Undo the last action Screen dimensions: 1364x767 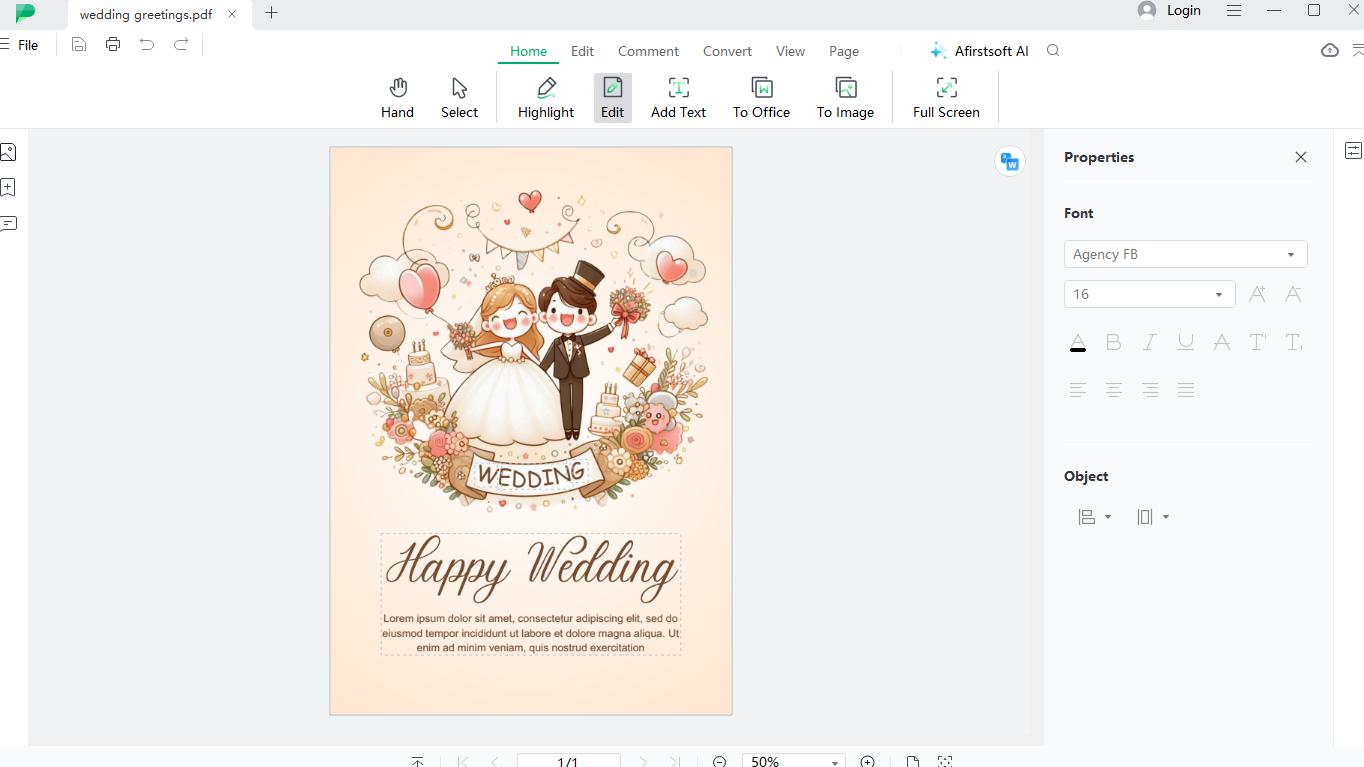coord(147,44)
